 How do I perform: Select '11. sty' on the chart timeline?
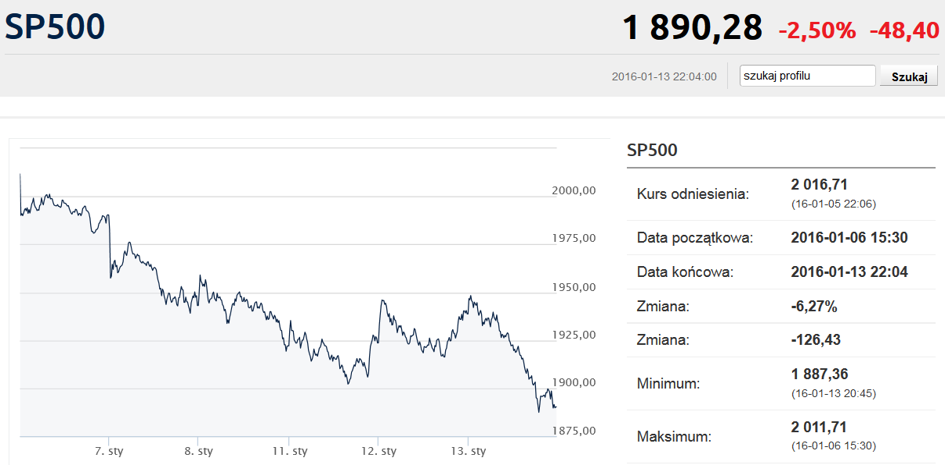pyautogui.click(x=288, y=451)
